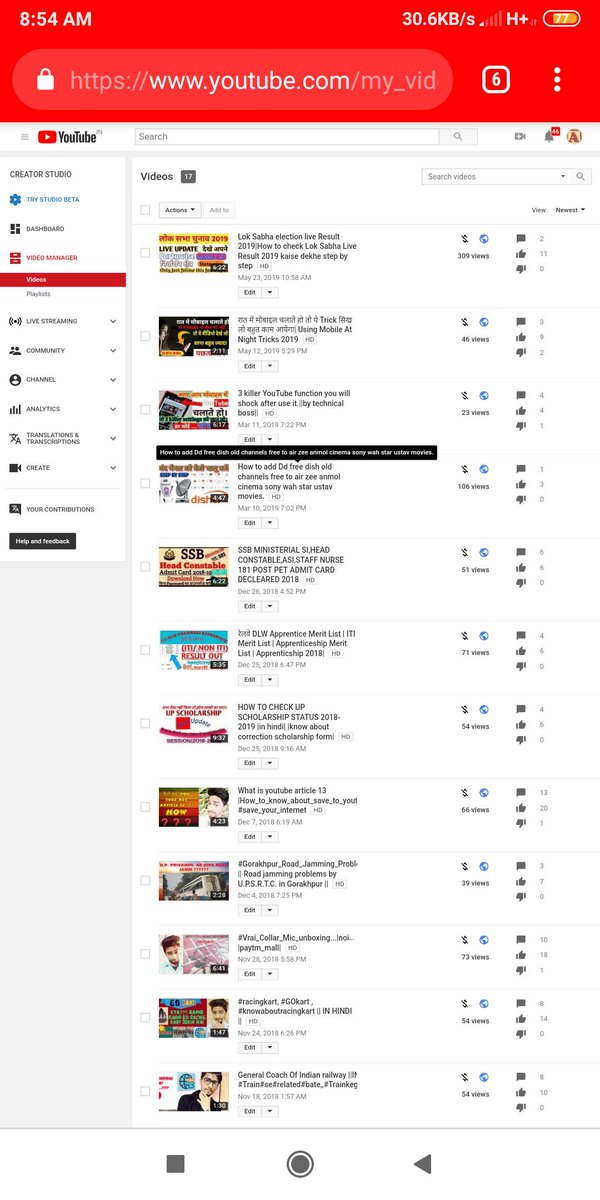600x1200 pixels.
Task: Click likes icon for Lok Sabha election video
Action: (x=521, y=254)
